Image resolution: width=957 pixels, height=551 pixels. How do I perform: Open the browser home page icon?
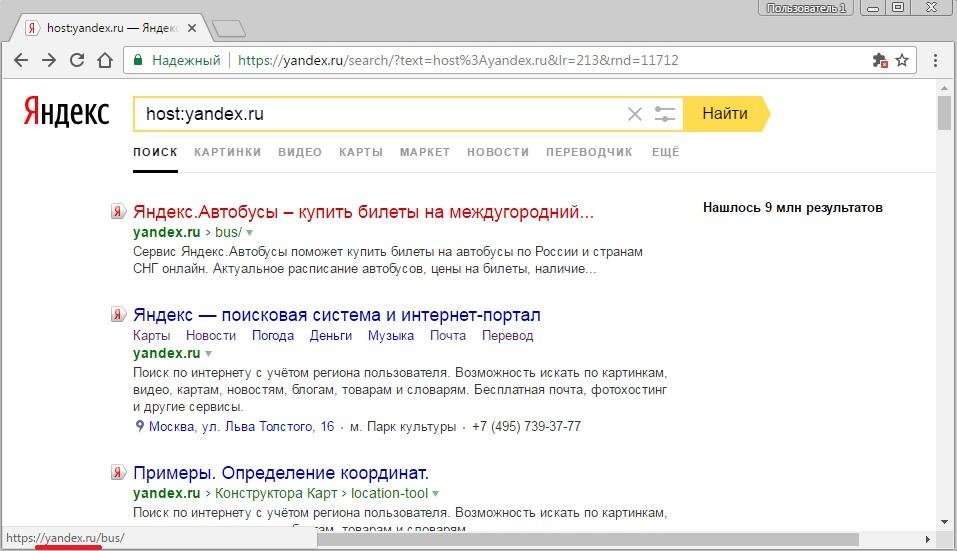coord(105,60)
